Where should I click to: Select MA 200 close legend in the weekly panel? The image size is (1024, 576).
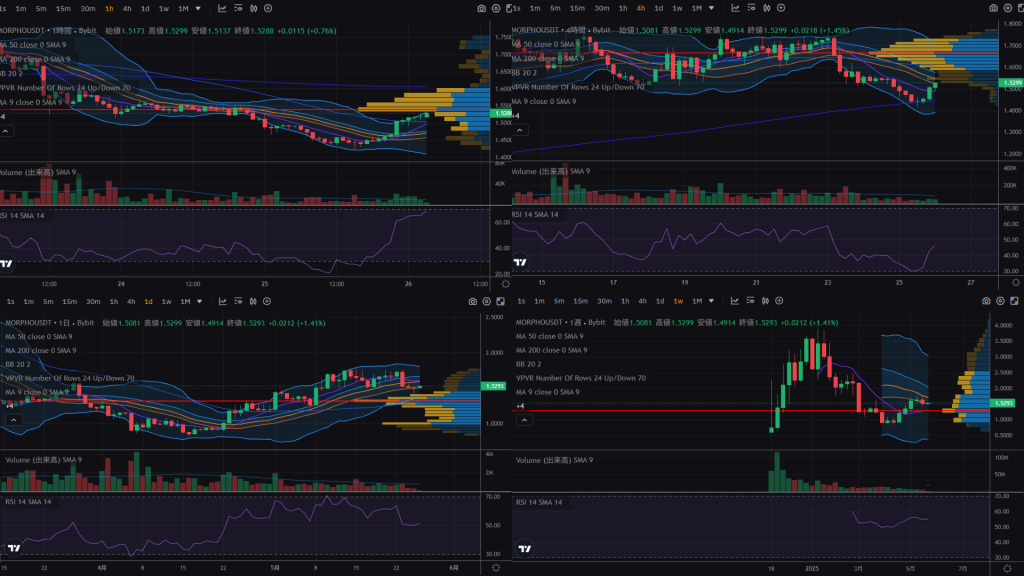click(x=551, y=350)
